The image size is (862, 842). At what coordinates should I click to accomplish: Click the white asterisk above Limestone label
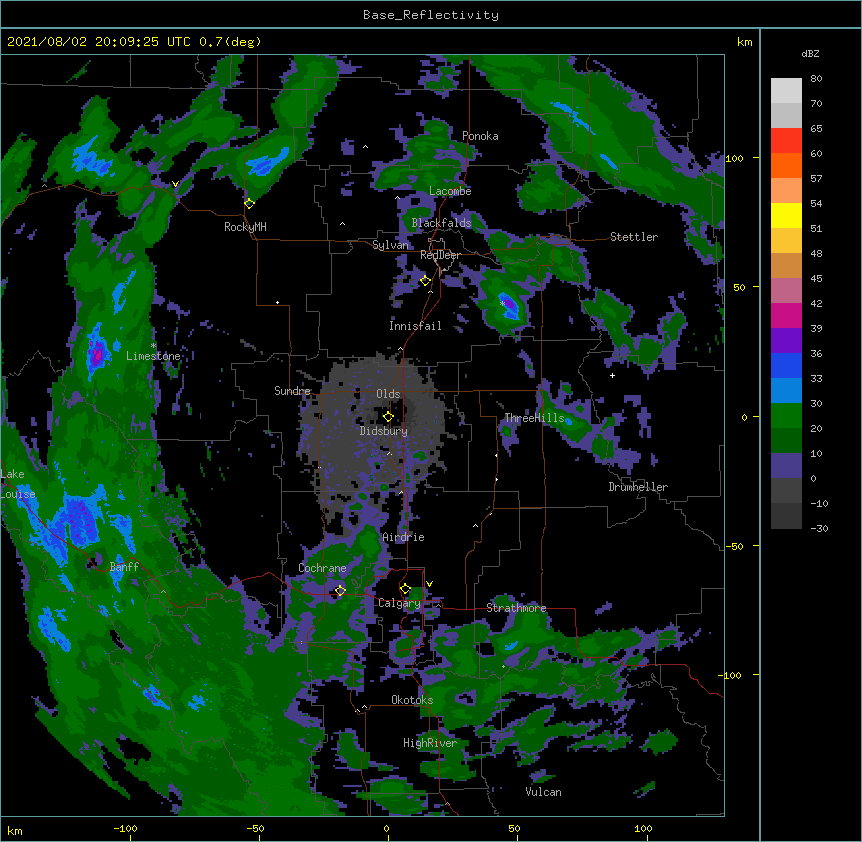pos(153,346)
